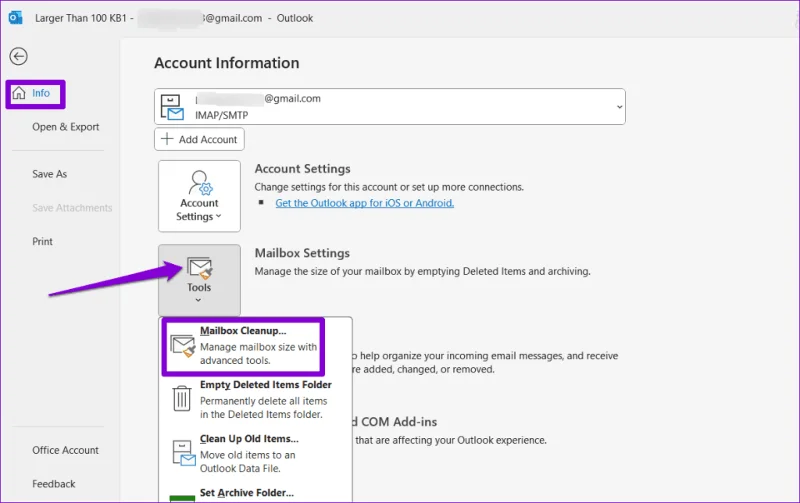
Task: Choose Set Archive Folder entry
Action: [255, 494]
